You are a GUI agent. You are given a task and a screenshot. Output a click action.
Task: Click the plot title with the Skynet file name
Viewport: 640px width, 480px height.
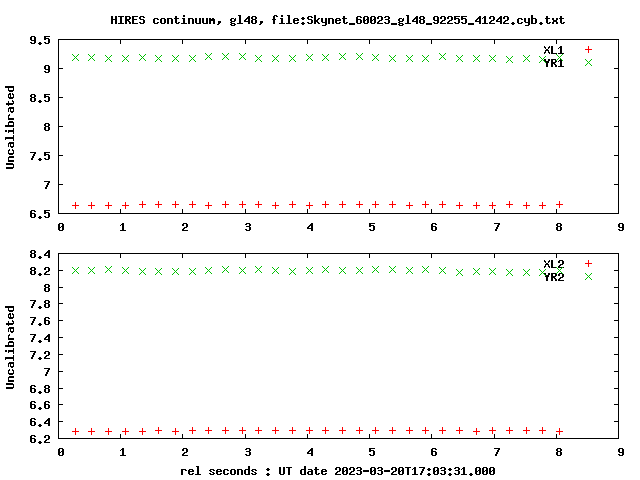point(338,20)
